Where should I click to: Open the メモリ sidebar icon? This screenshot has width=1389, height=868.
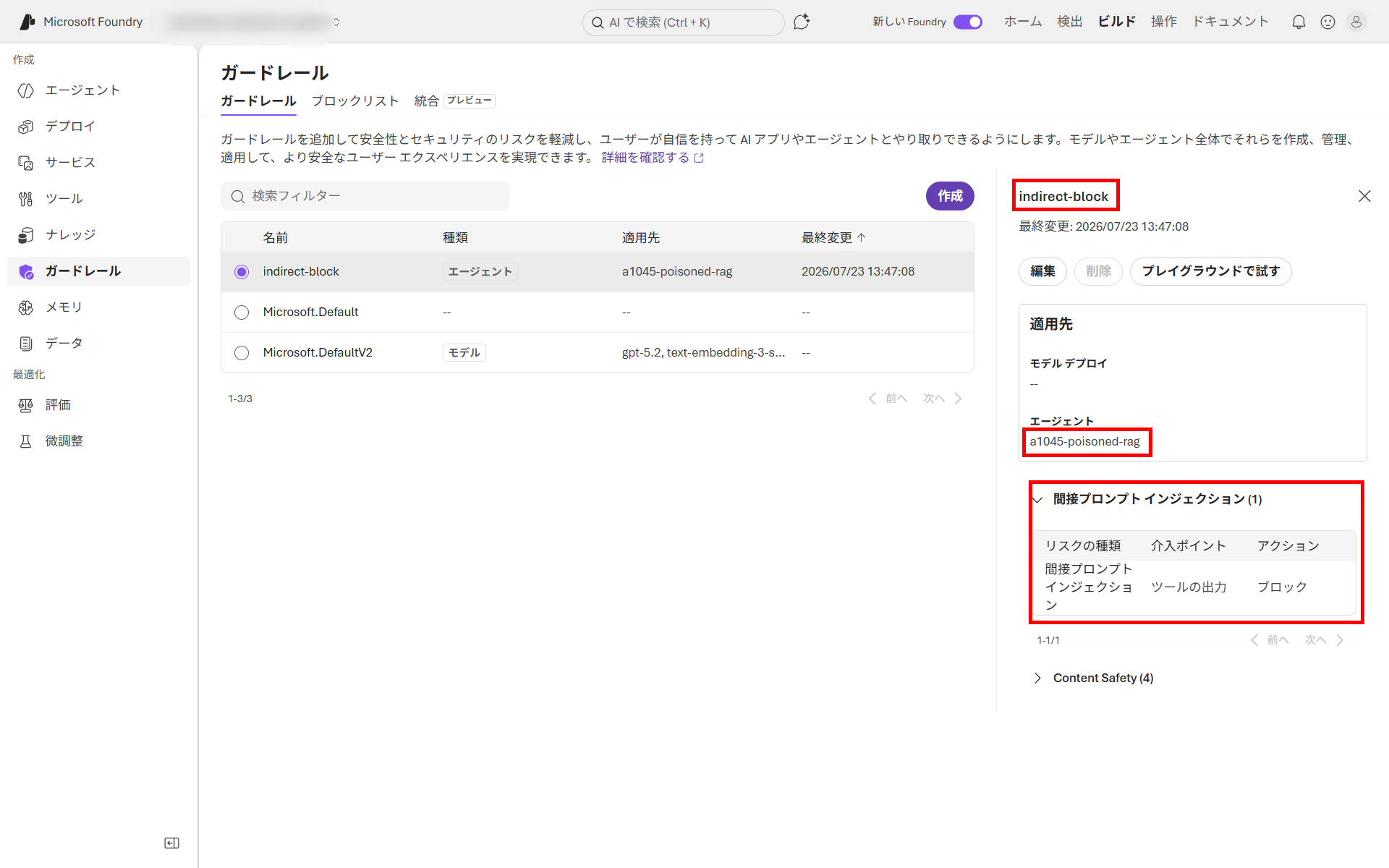(x=26, y=307)
